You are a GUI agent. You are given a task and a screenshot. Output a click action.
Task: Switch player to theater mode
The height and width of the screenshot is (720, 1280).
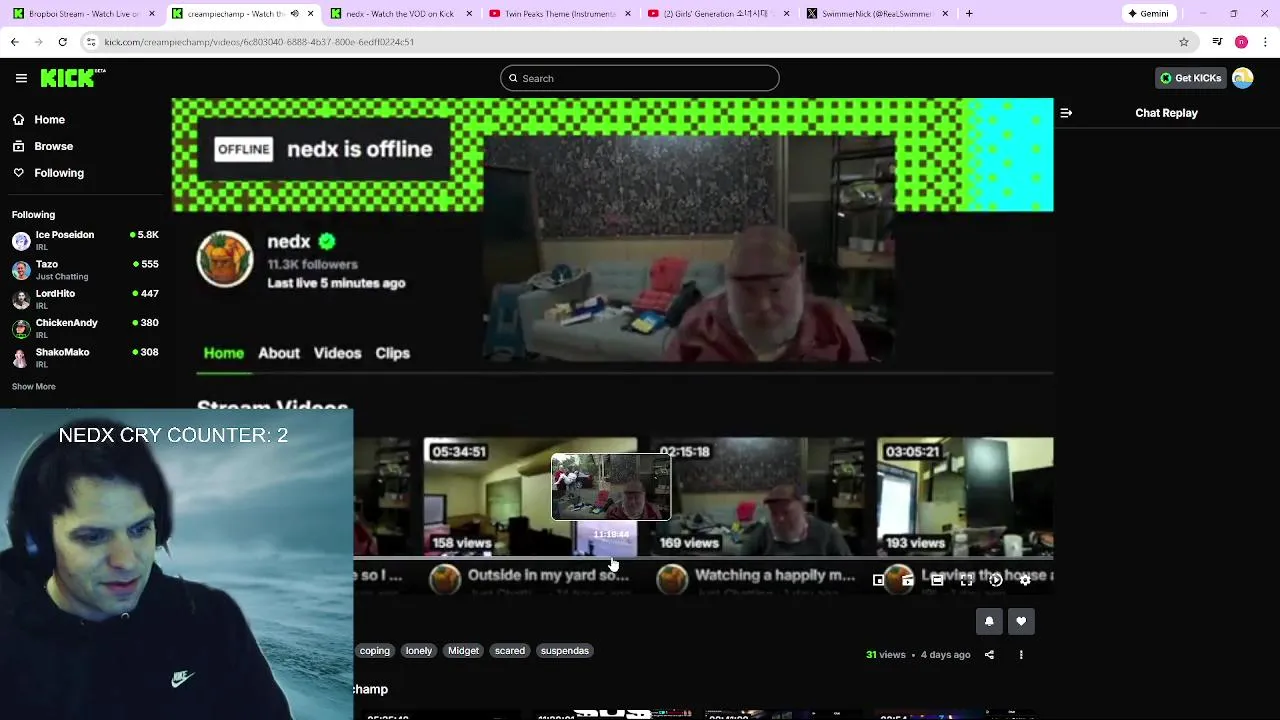tap(937, 580)
